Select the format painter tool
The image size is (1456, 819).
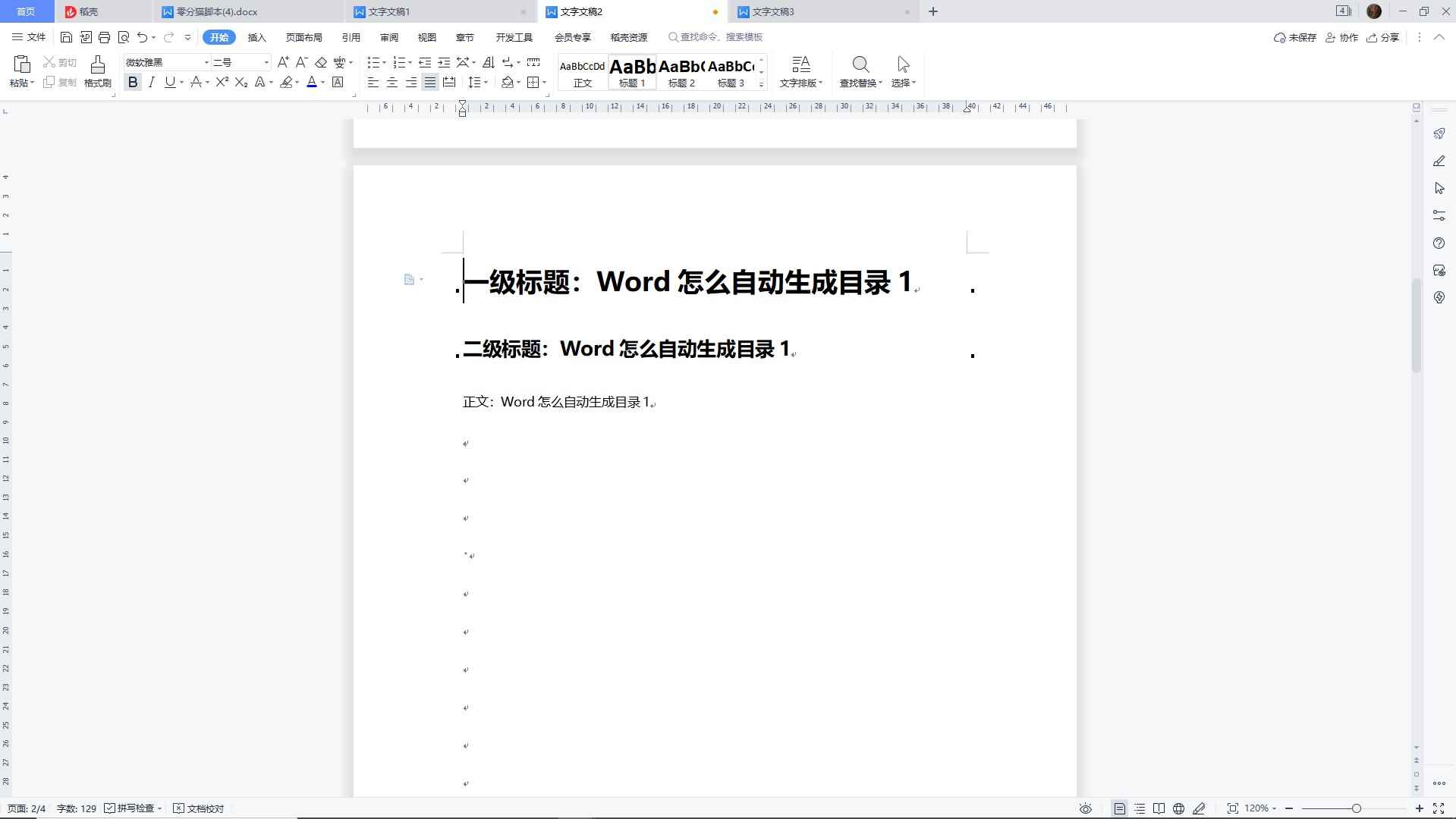pos(97,72)
